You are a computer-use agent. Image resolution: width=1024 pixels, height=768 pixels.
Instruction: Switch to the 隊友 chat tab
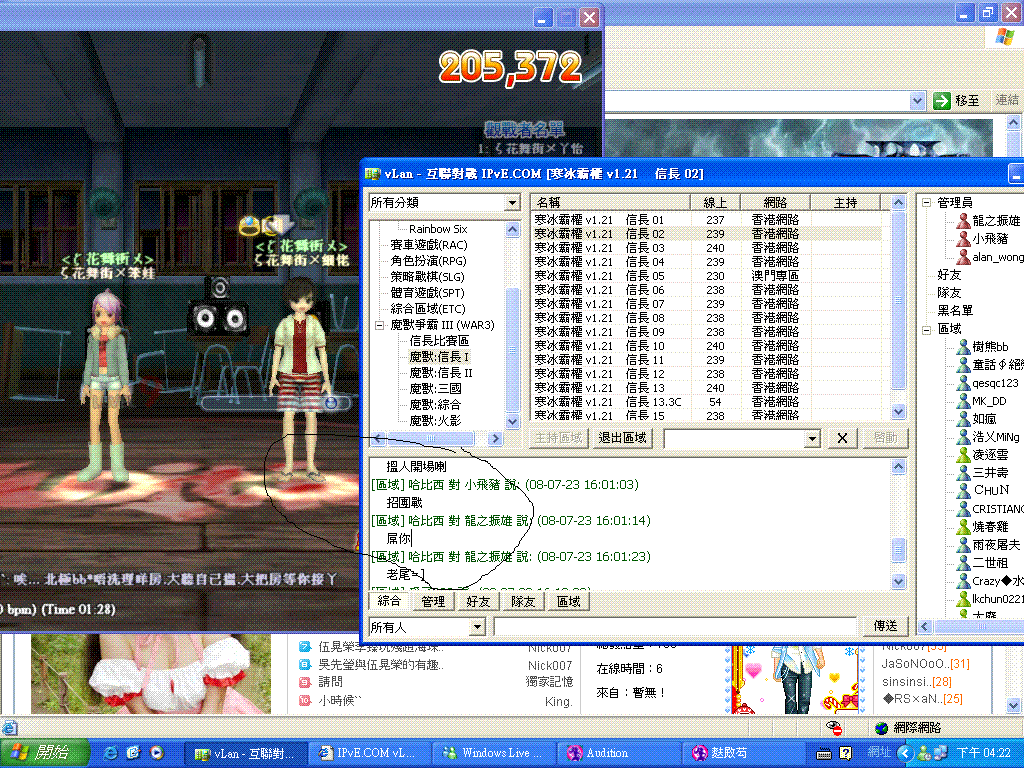coord(524,601)
